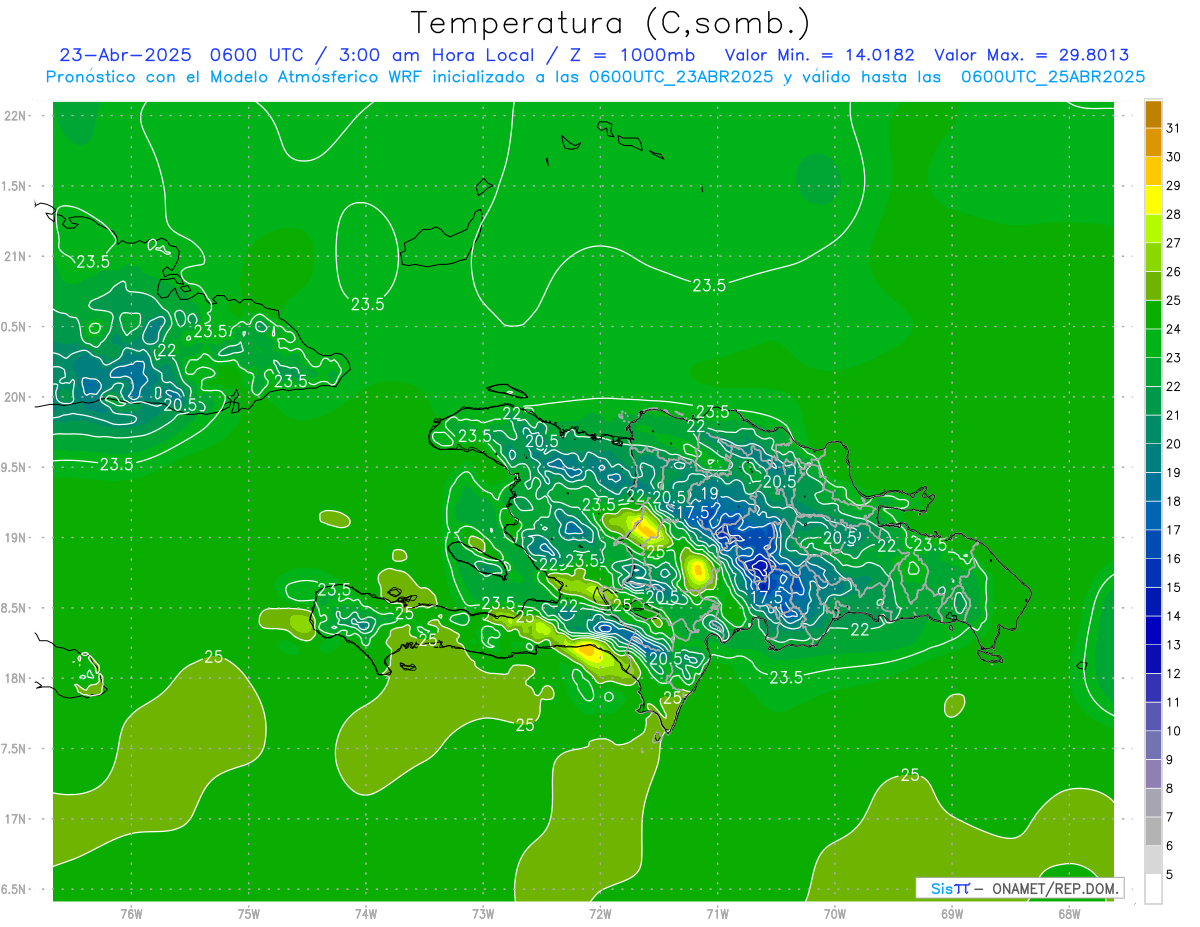Click the color scale label "11"
1200x927 pixels.
tap(1174, 702)
